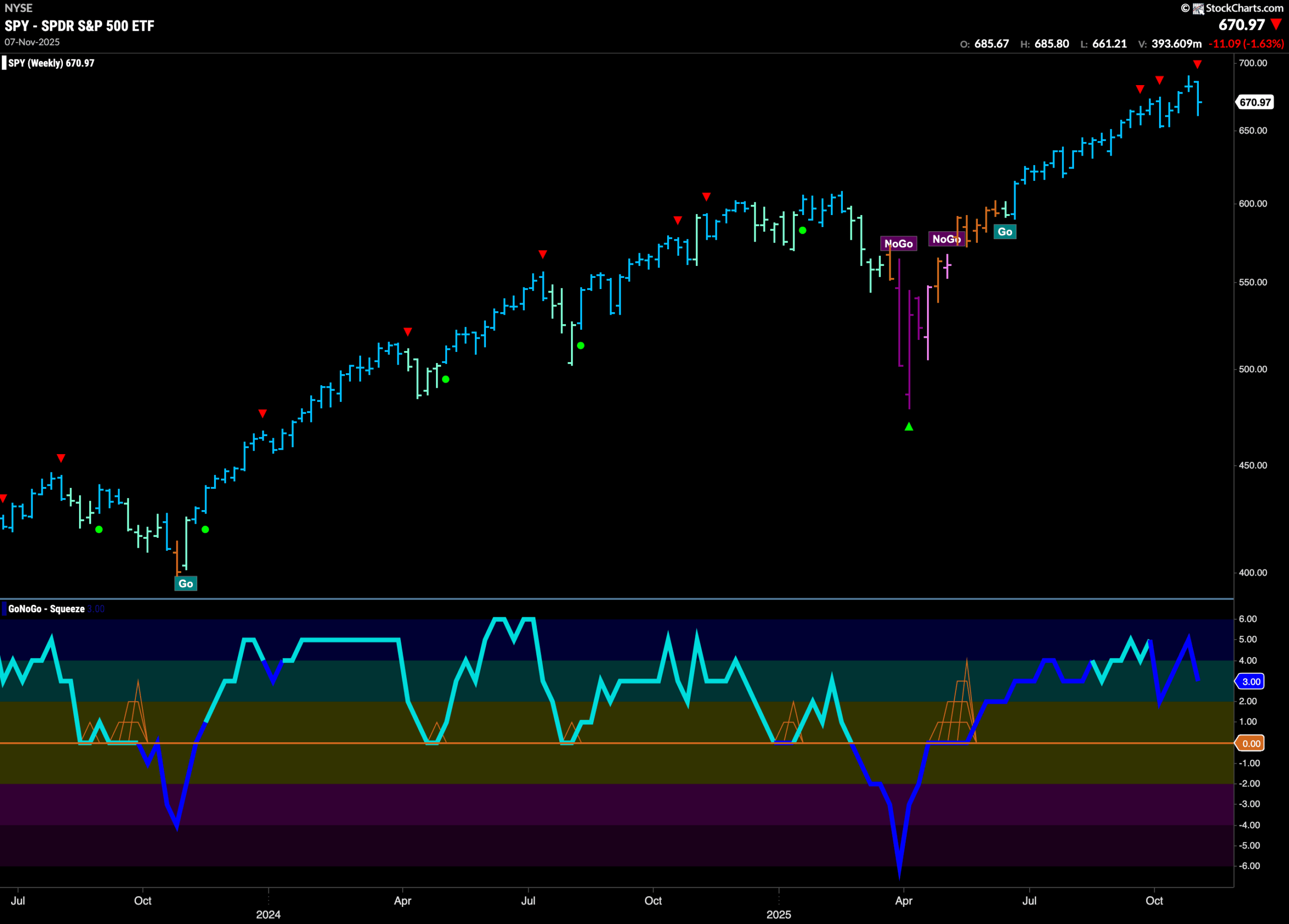Click the teal Go label near 400.00
1289x924 pixels.
click(x=186, y=584)
